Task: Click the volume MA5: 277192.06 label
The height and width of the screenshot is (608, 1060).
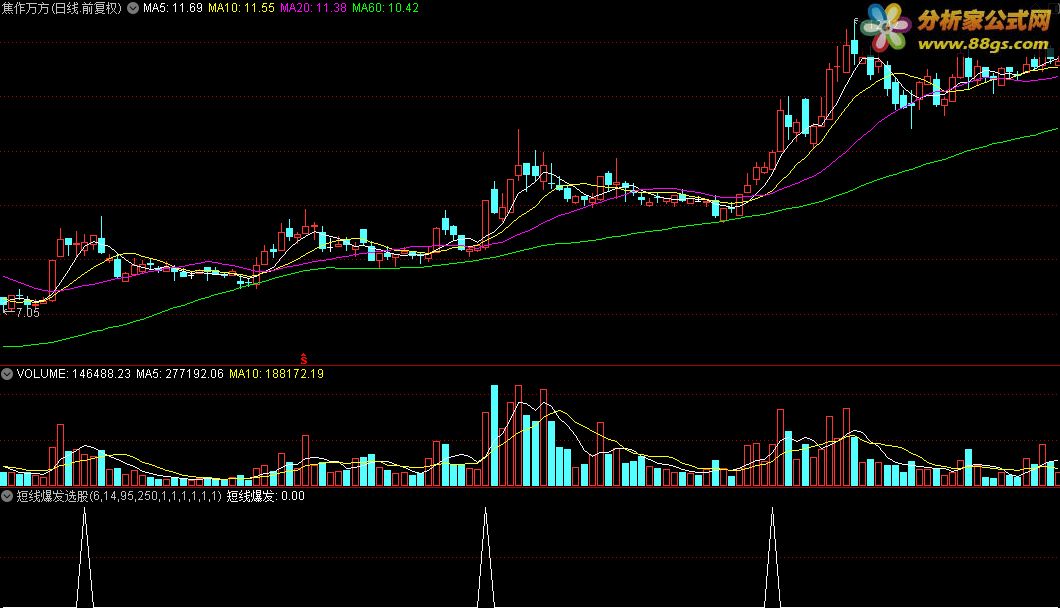Action: click(x=180, y=374)
